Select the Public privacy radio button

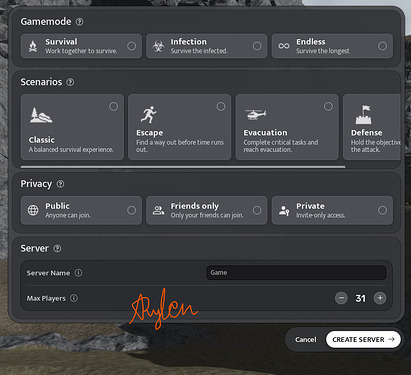(x=132, y=210)
